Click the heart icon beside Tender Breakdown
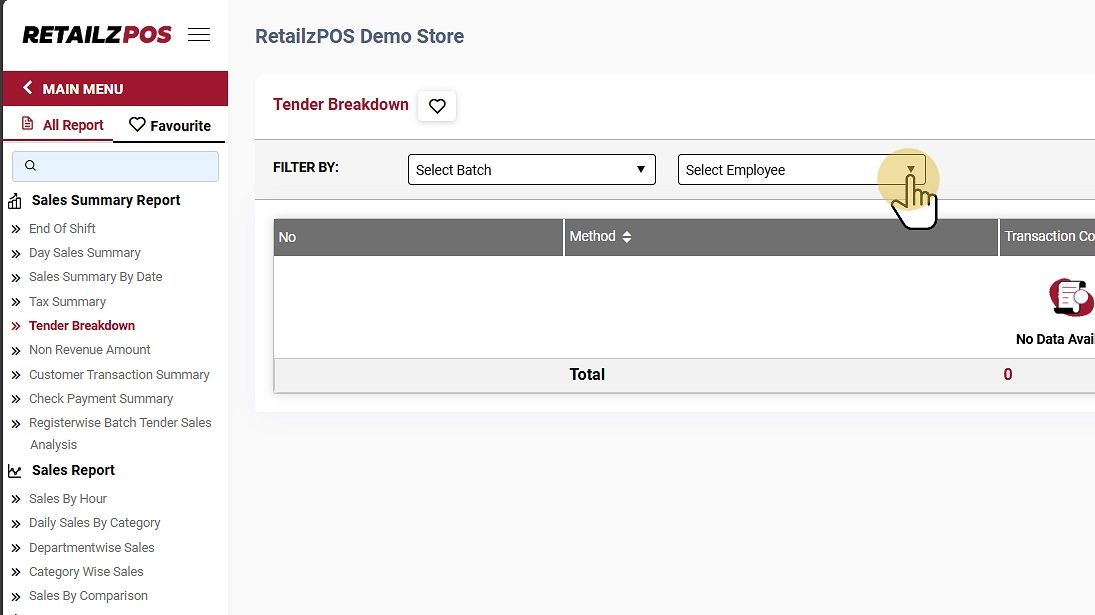The width and height of the screenshot is (1095, 615). [x=437, y=106]
